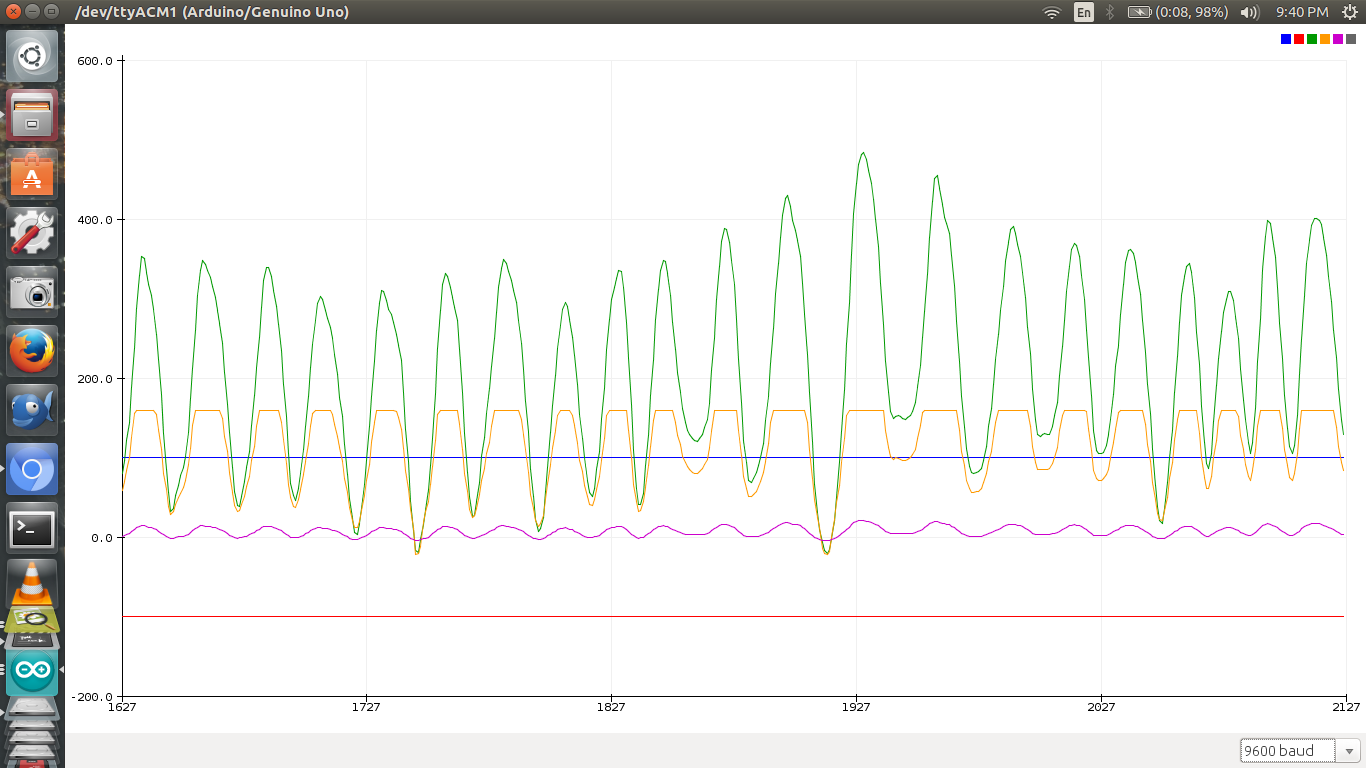
Task: Click the green legend color swatch
Action: point(1312,39)
